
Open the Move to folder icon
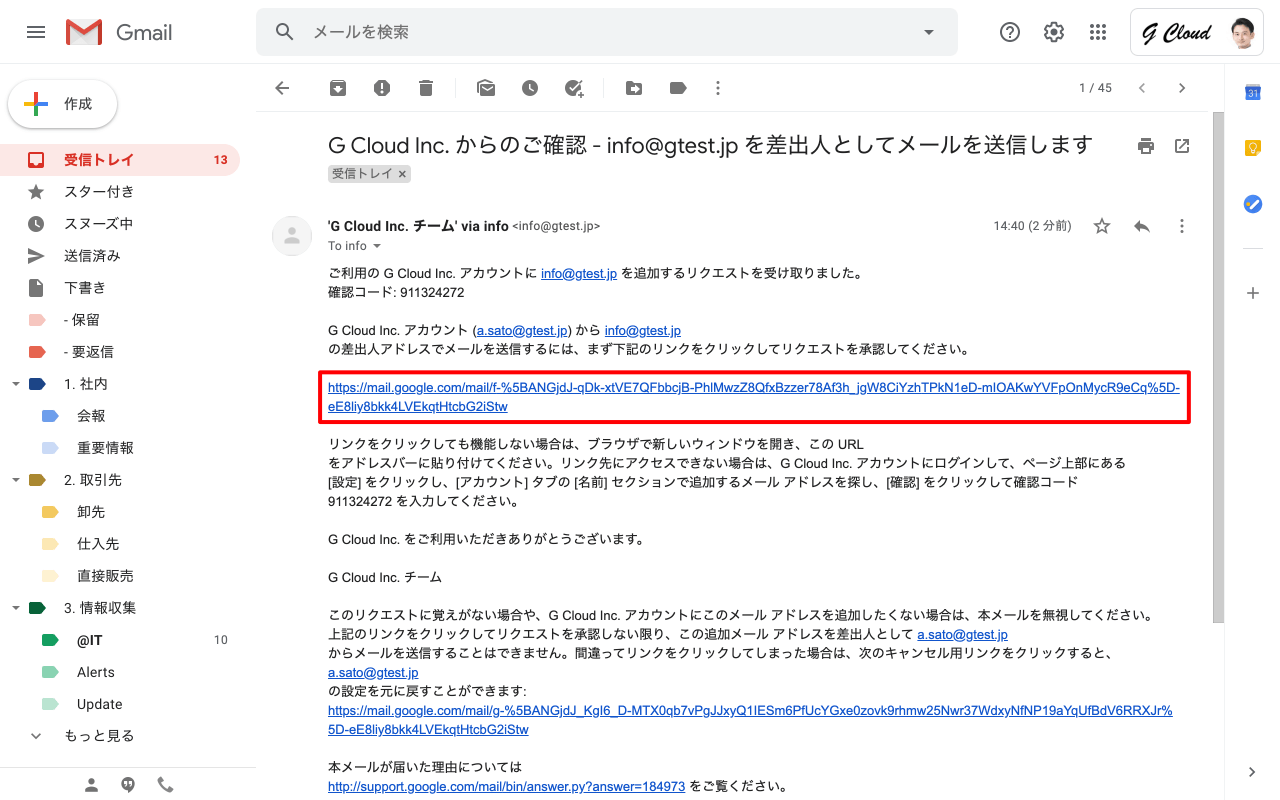coord(634,88)
